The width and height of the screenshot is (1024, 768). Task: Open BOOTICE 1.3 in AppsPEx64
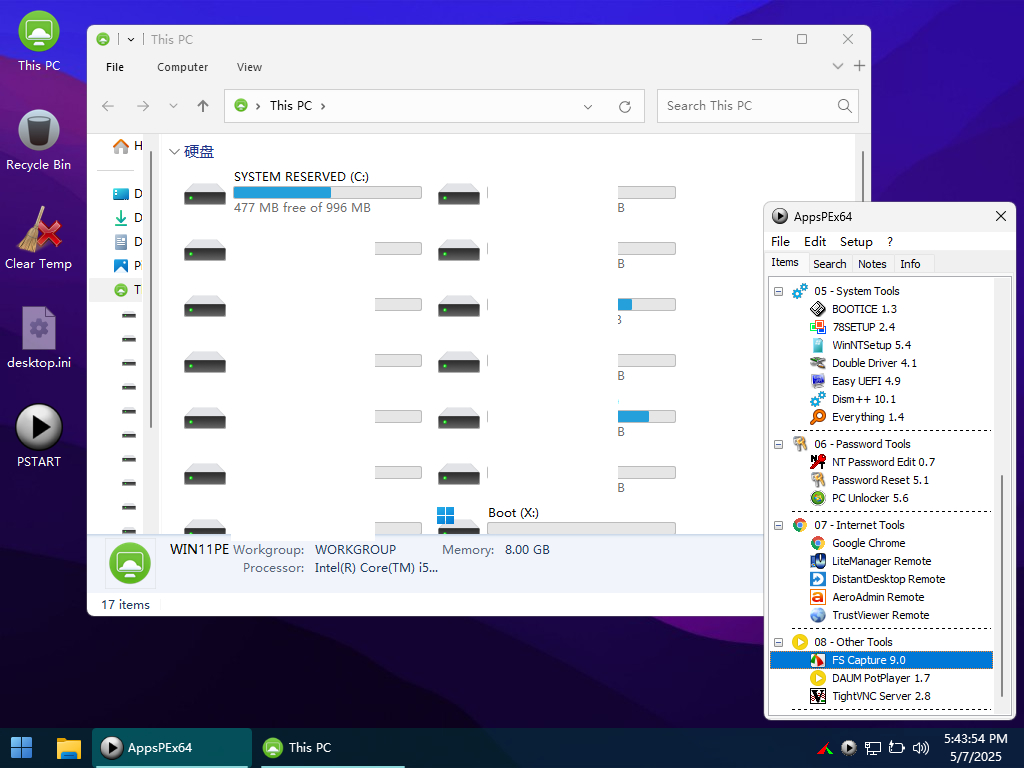pyautogui.click(x=863, y=309)
